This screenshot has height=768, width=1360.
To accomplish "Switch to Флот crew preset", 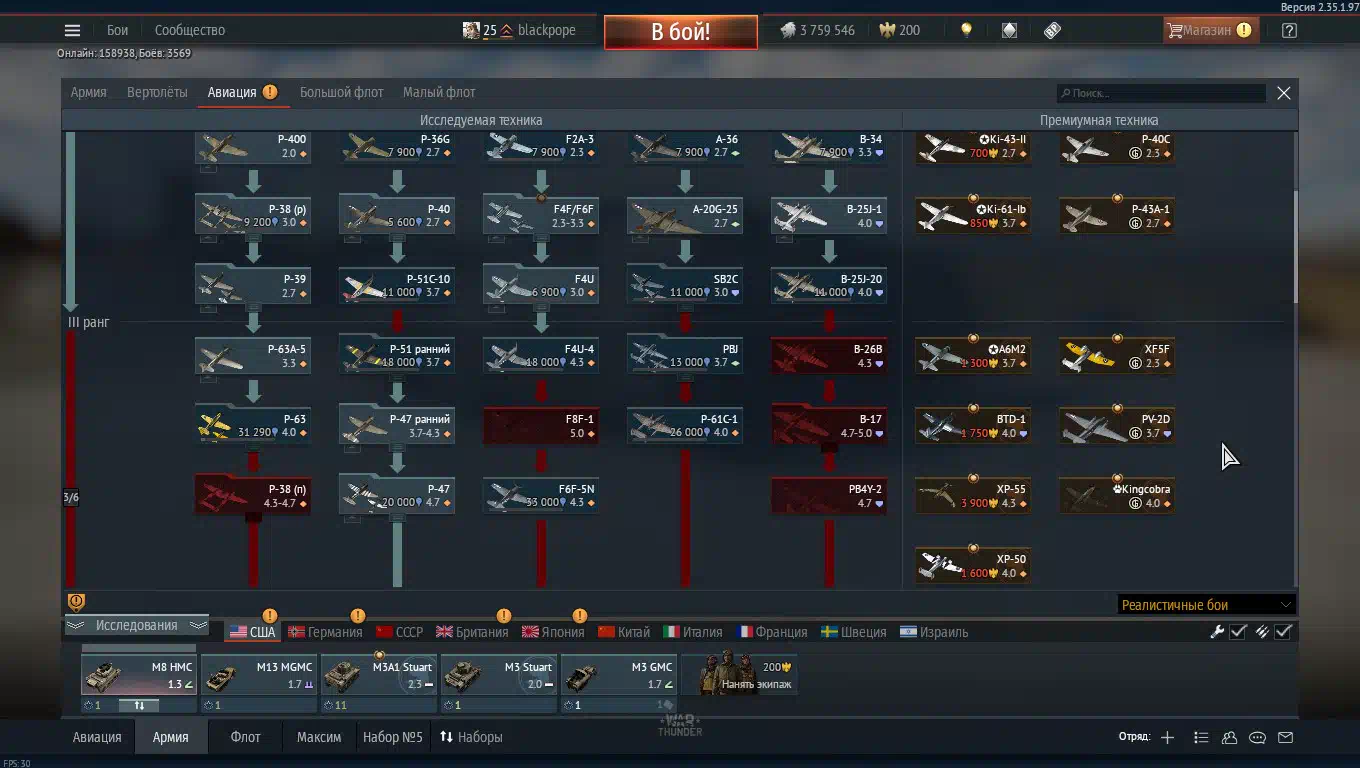I will tap(245, 737).
